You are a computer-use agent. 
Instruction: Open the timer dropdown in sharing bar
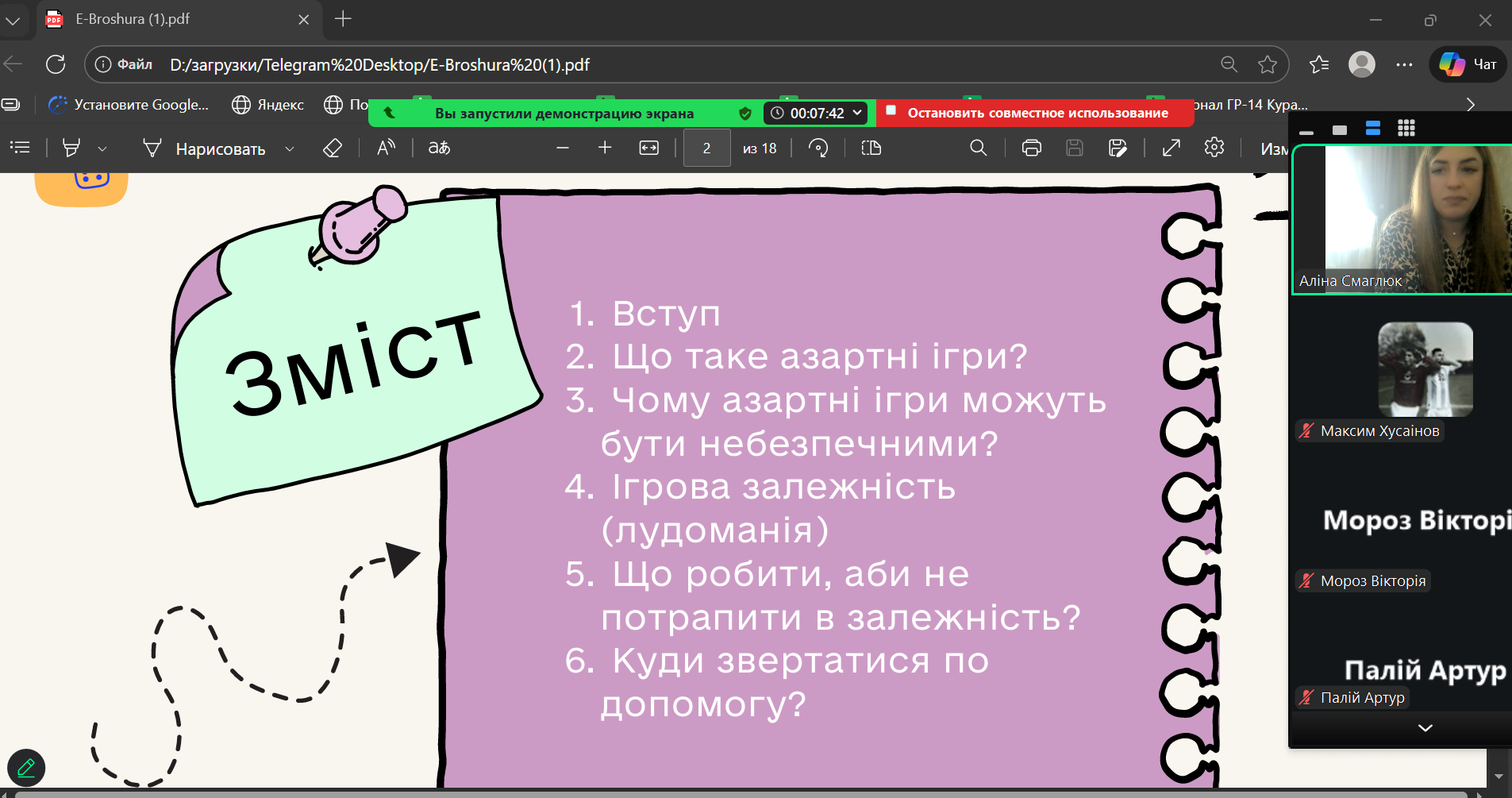tap(857, 113)
